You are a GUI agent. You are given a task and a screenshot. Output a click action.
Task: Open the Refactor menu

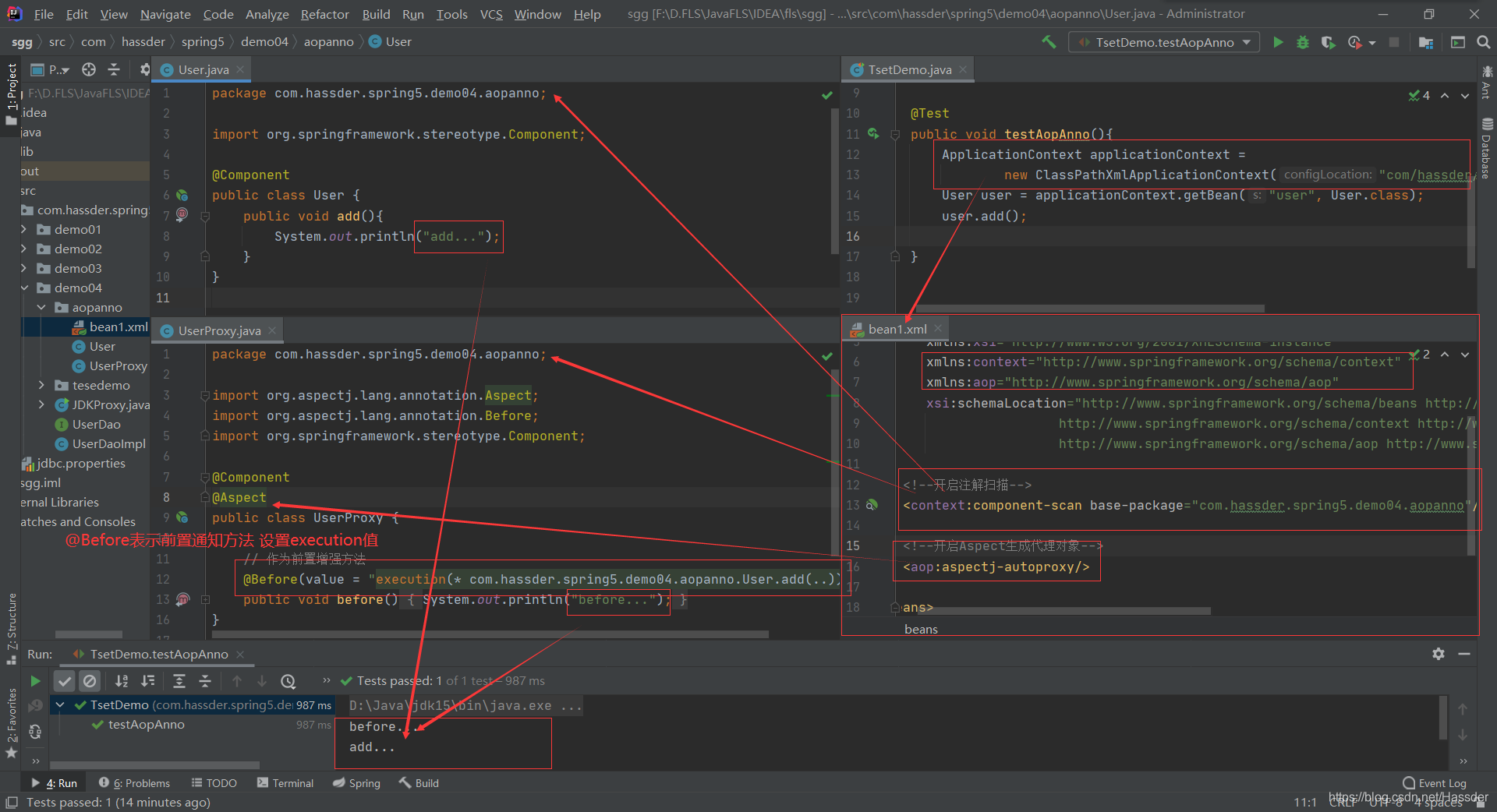[x=324, y=14]
